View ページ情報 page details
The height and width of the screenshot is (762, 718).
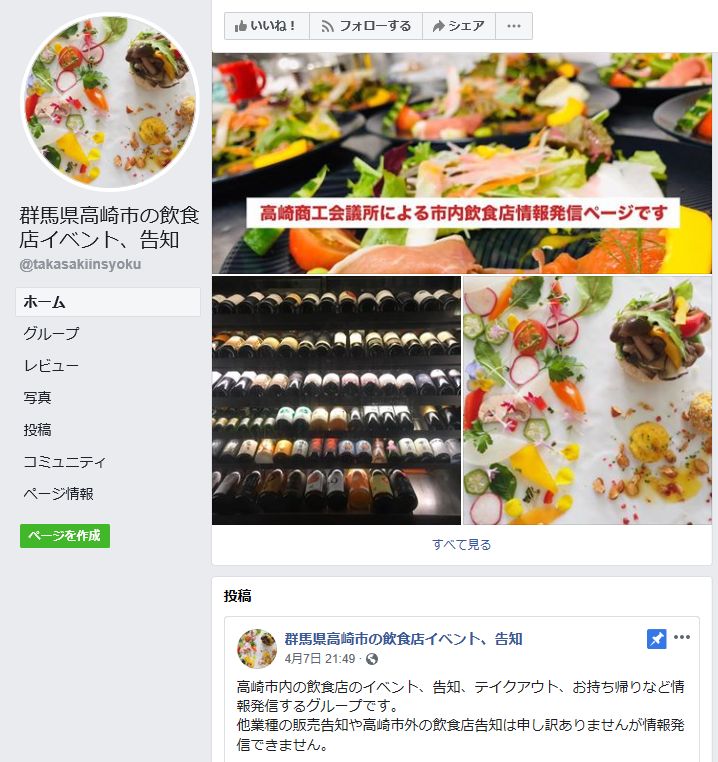click(58, 494)
